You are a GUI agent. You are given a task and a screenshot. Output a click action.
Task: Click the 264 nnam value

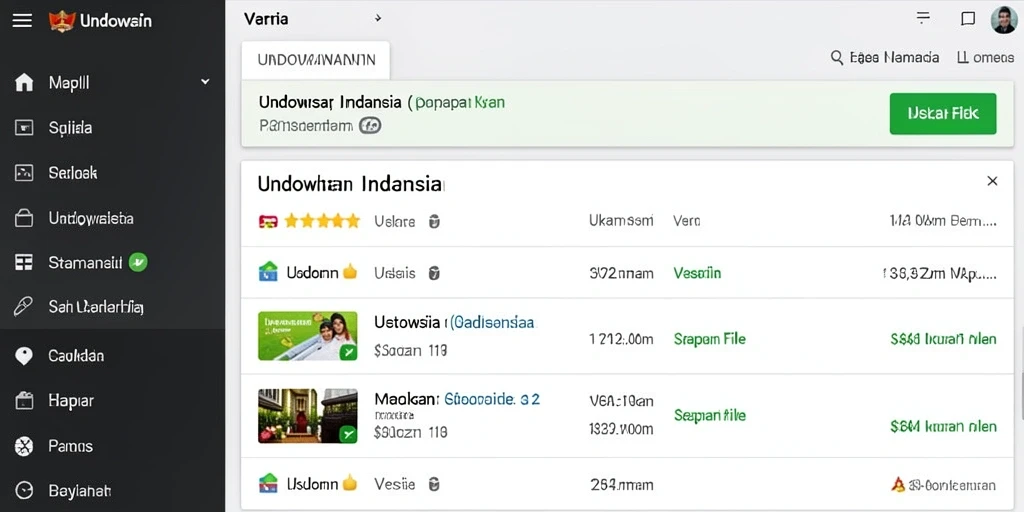pos(621,485)
